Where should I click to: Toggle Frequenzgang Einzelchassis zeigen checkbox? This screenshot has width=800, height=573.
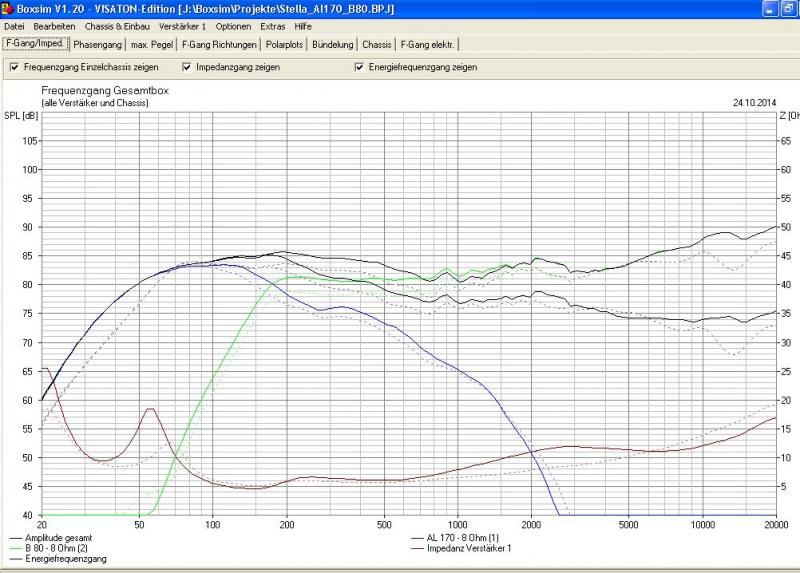pos(14,67)
